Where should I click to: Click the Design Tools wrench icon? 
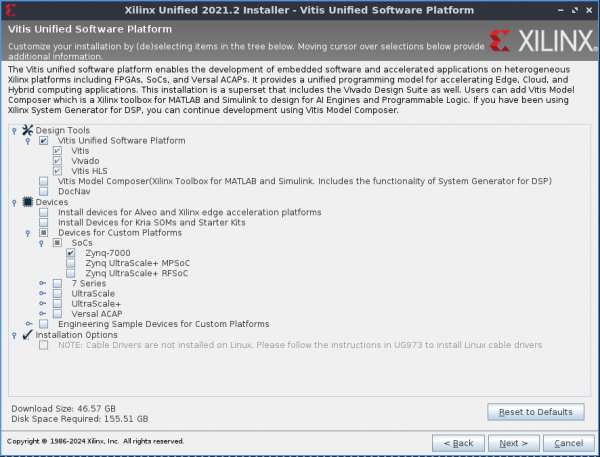coord(28,131)
